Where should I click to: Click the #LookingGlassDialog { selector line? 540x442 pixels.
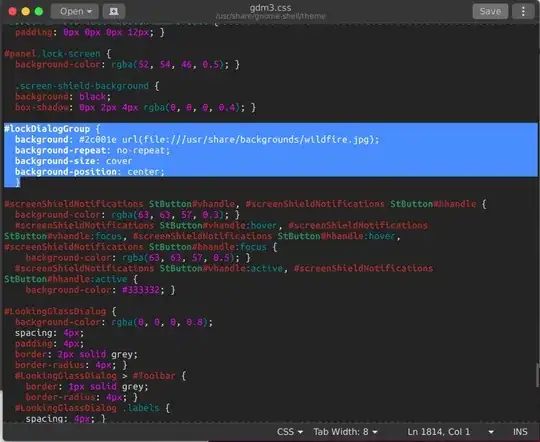pyautogui.click(x=60, y=311)
